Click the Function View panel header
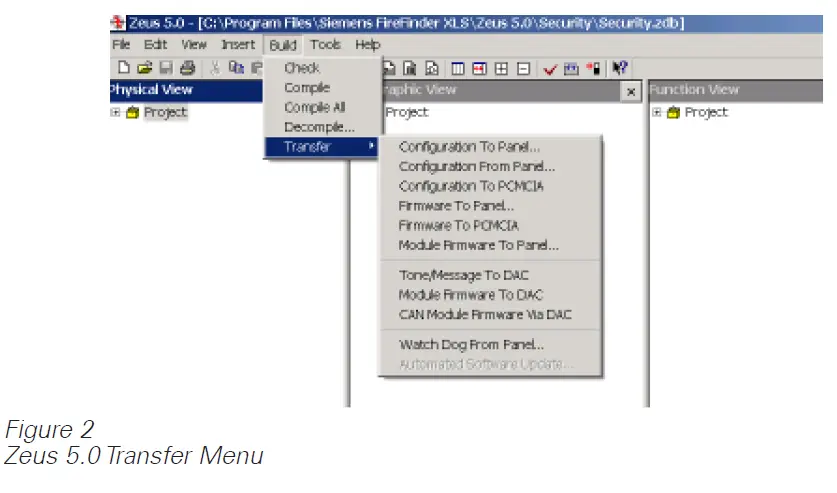The width and height of the screenshot is (837, 493). (x=736, y=90)
